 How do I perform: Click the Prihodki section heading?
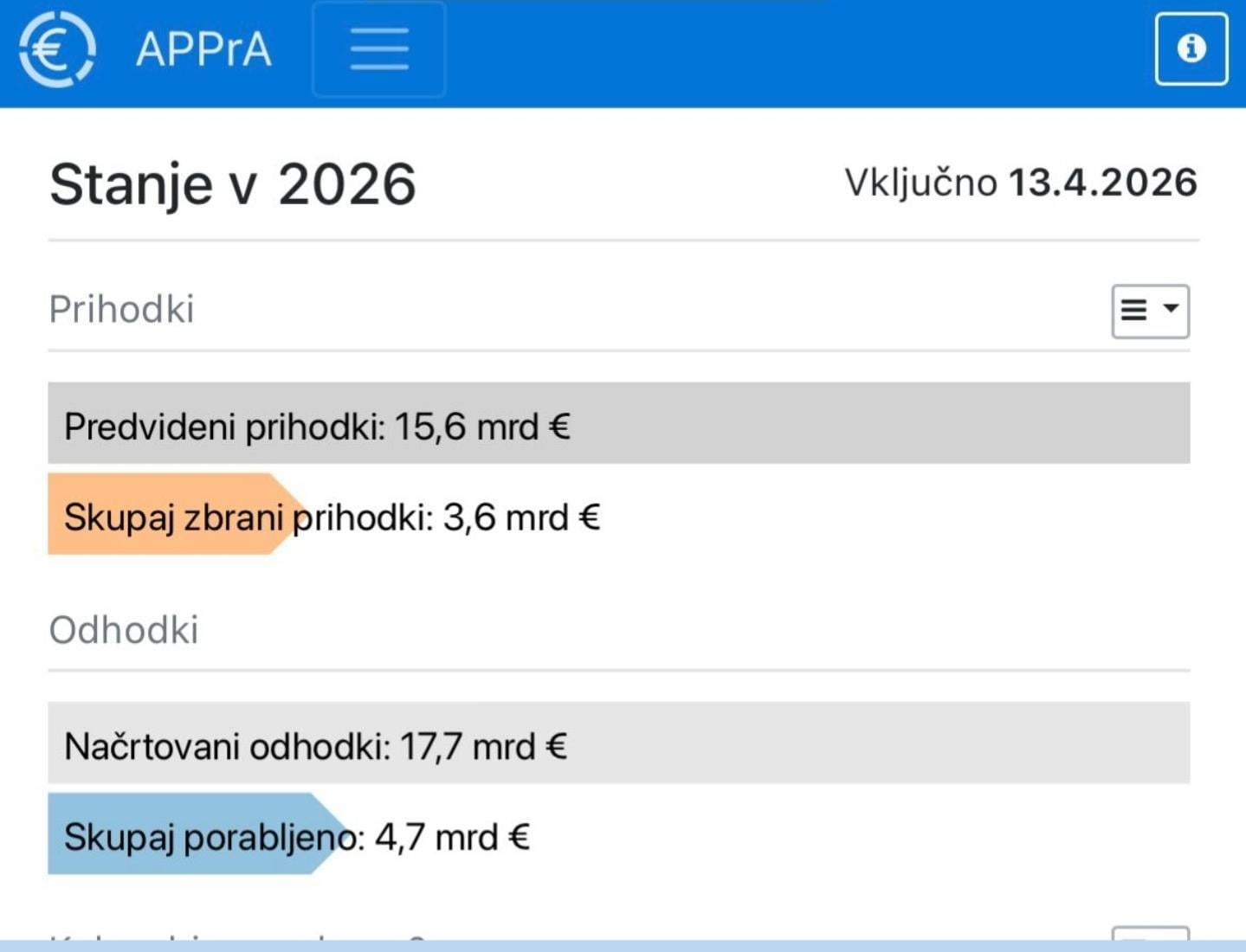tap(122, 310)
